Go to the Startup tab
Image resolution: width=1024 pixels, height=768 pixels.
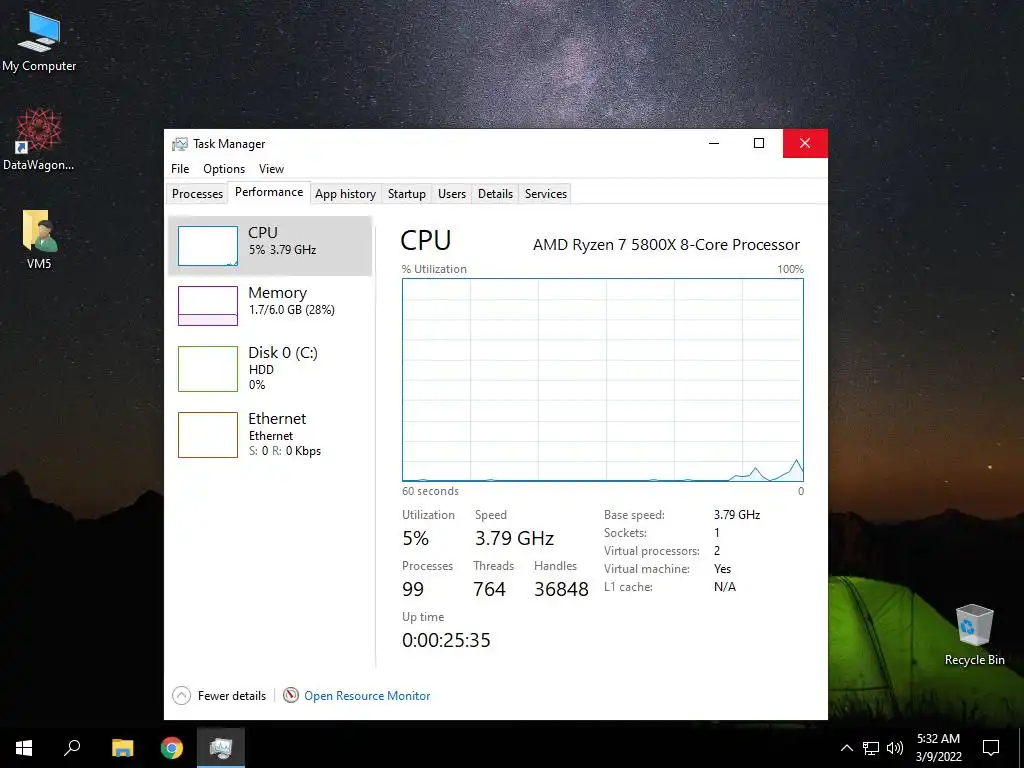tap(407, 194)
